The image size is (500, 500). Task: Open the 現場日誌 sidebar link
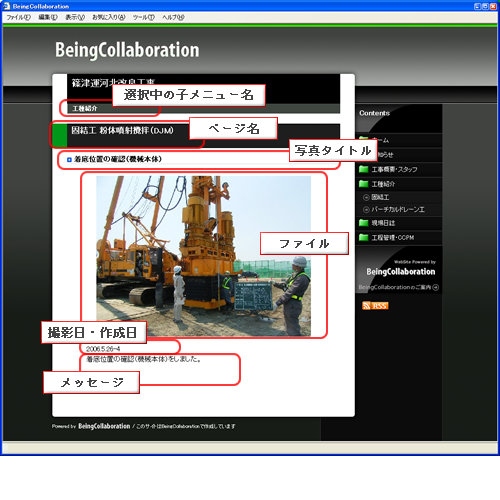pyautogui.click(x=383, y=223)
